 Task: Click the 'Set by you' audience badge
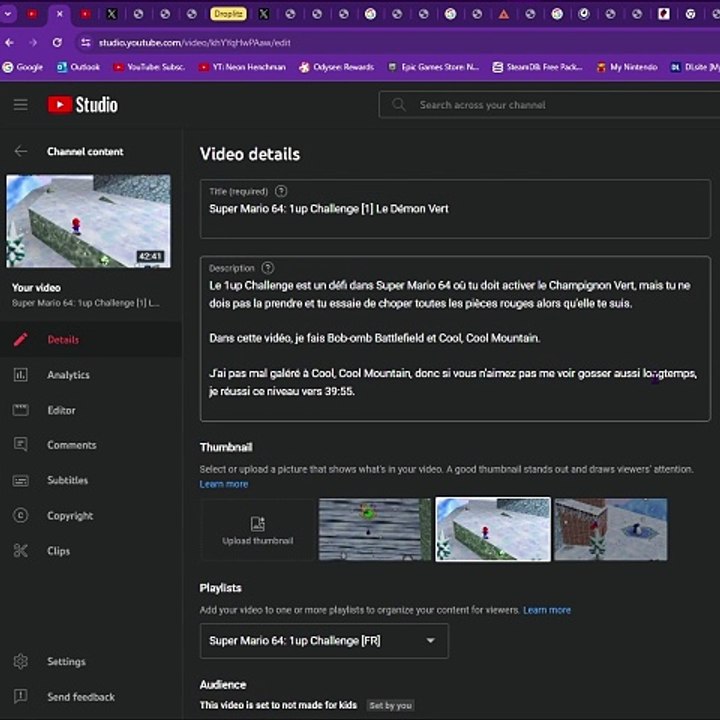pos(390,705)
